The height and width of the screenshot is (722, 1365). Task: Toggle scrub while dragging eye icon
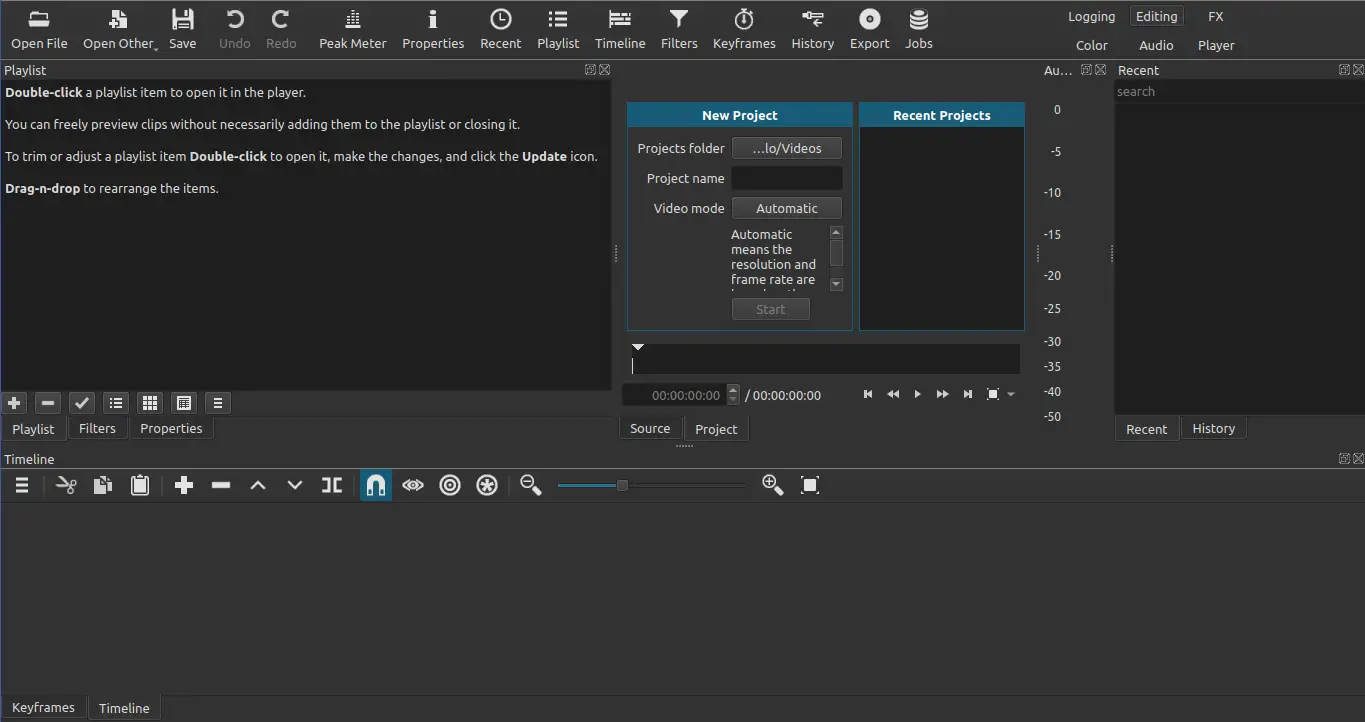click(413, 485)
